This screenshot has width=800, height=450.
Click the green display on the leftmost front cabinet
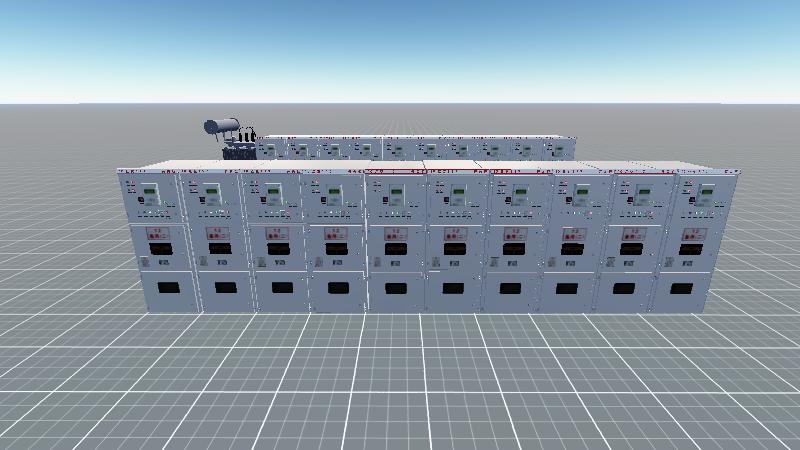(x=149, y=192)
